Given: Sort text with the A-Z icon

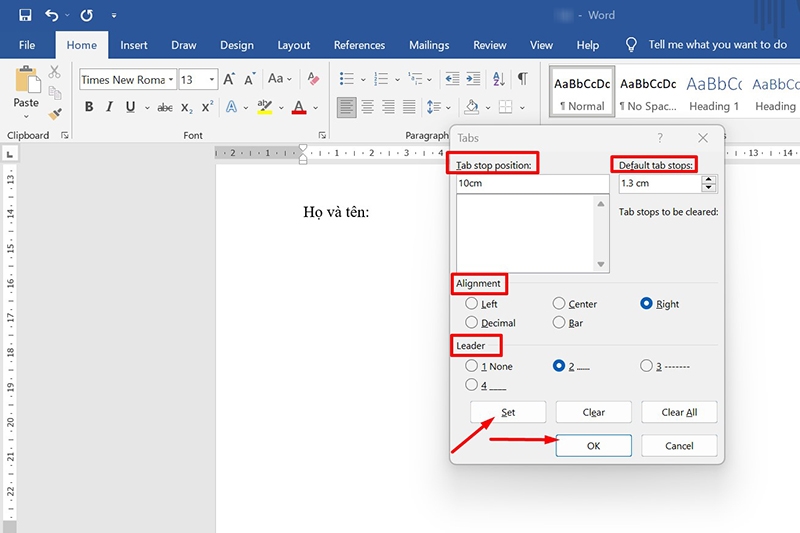Looking at the screenshot, I should click(x=499, y=79).
